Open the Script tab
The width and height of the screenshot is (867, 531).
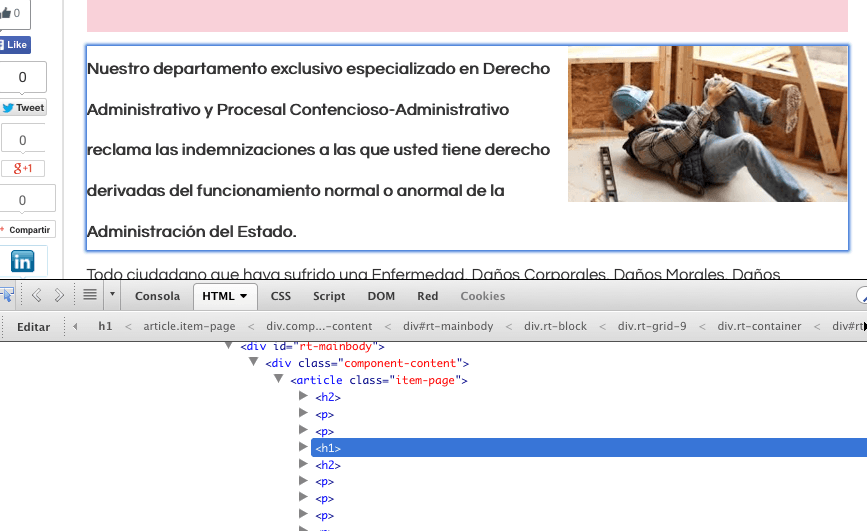click(x=329, y=296)
